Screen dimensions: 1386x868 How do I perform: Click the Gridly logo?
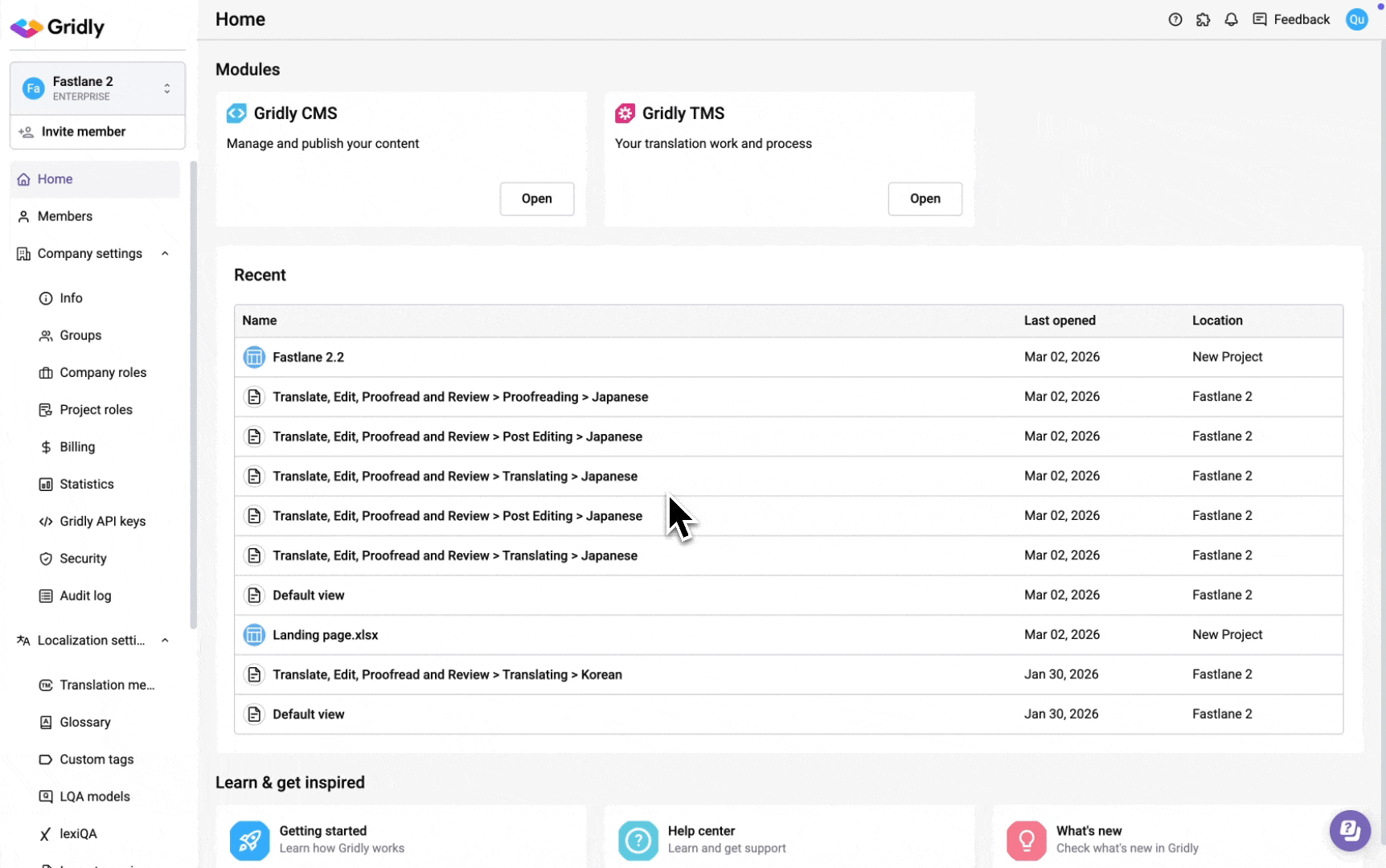pyautogui.click(x=58, y=27)
